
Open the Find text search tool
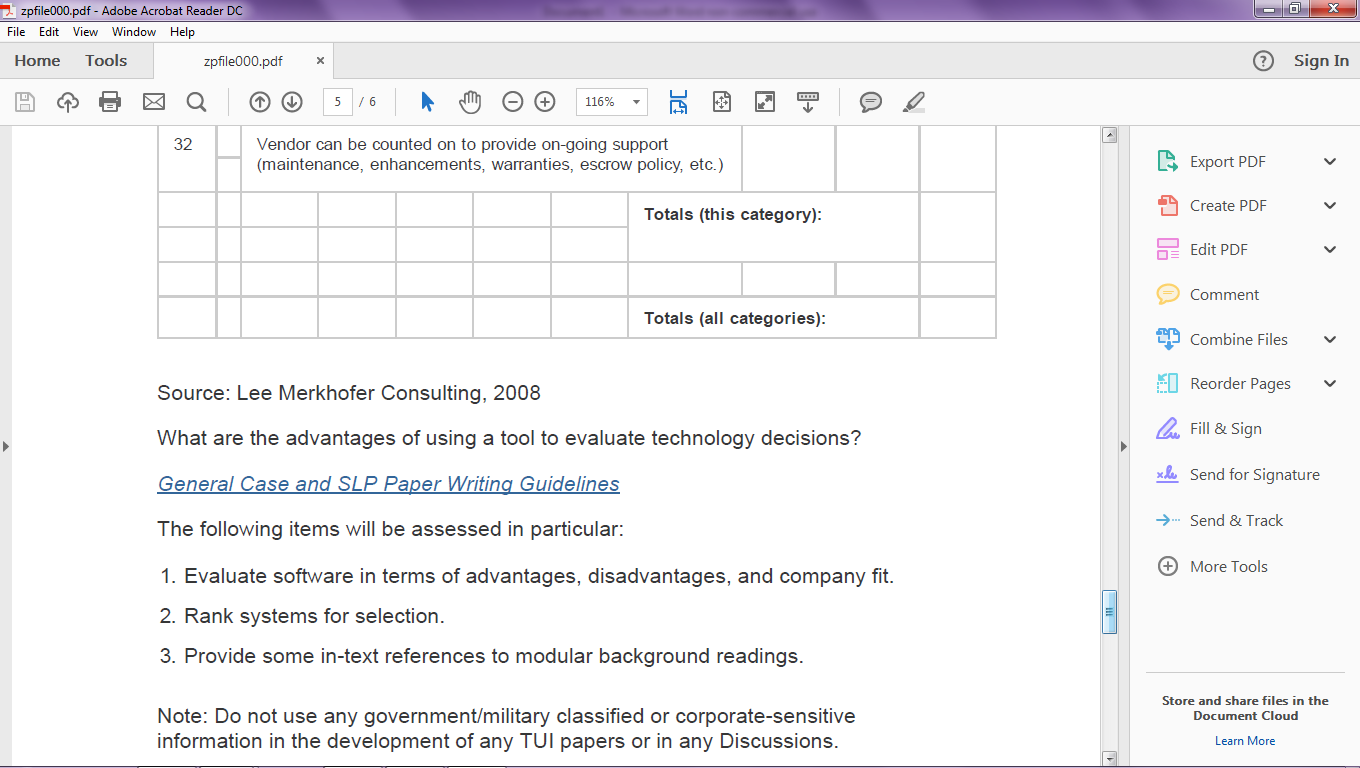(196, 102)
